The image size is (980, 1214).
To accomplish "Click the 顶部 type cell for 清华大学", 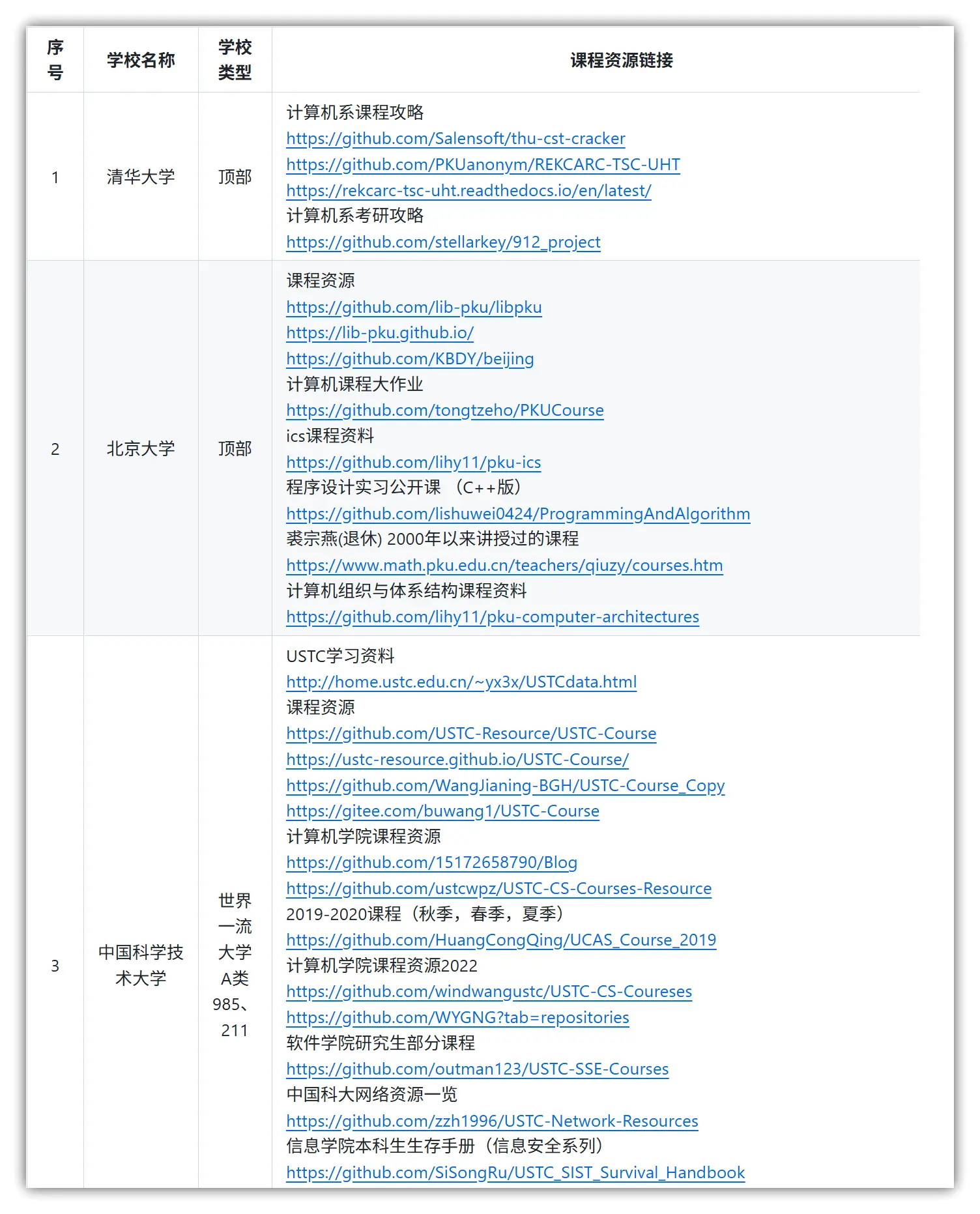I will pos(235,177).
